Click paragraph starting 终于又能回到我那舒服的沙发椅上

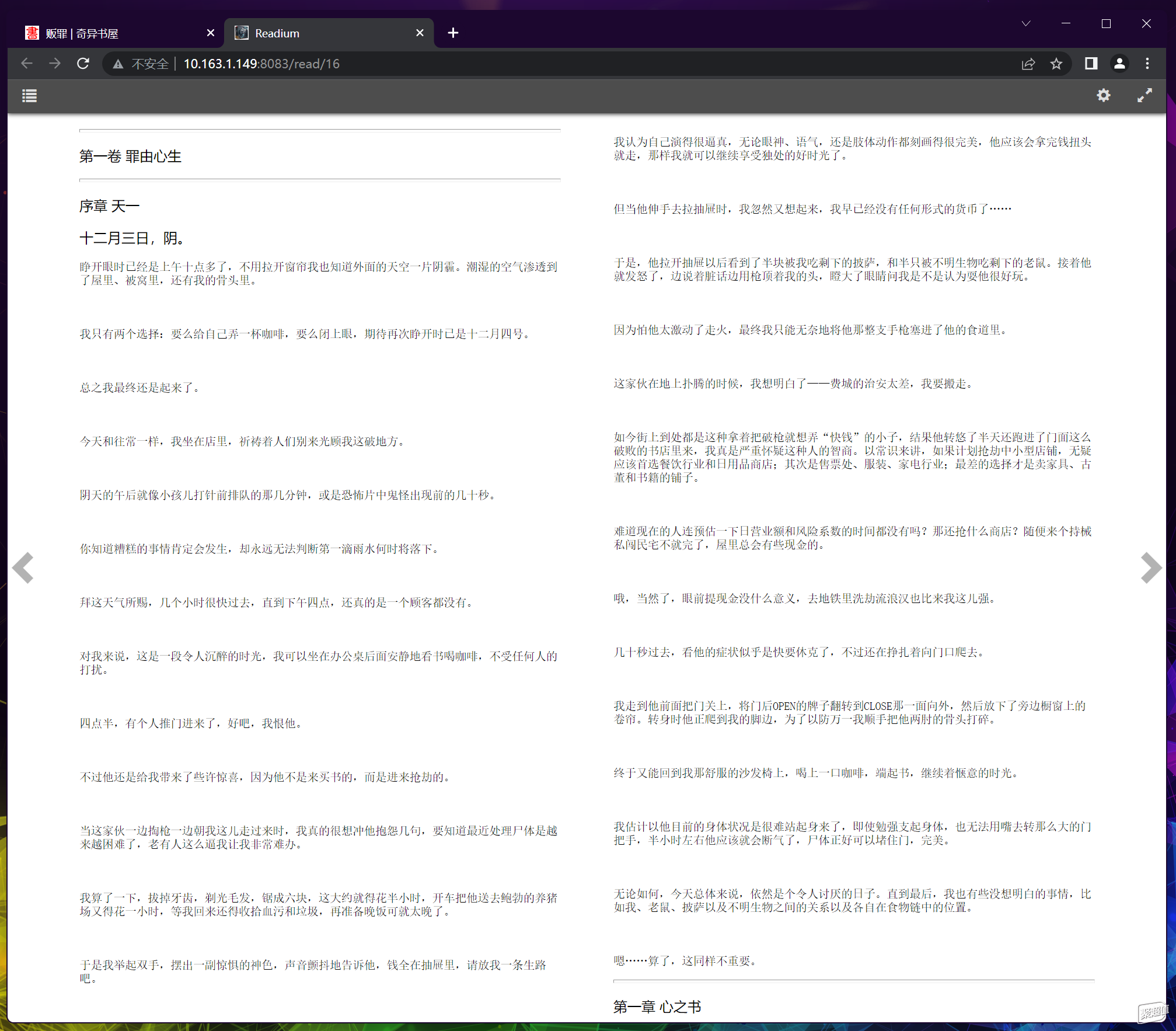(816, 773)
